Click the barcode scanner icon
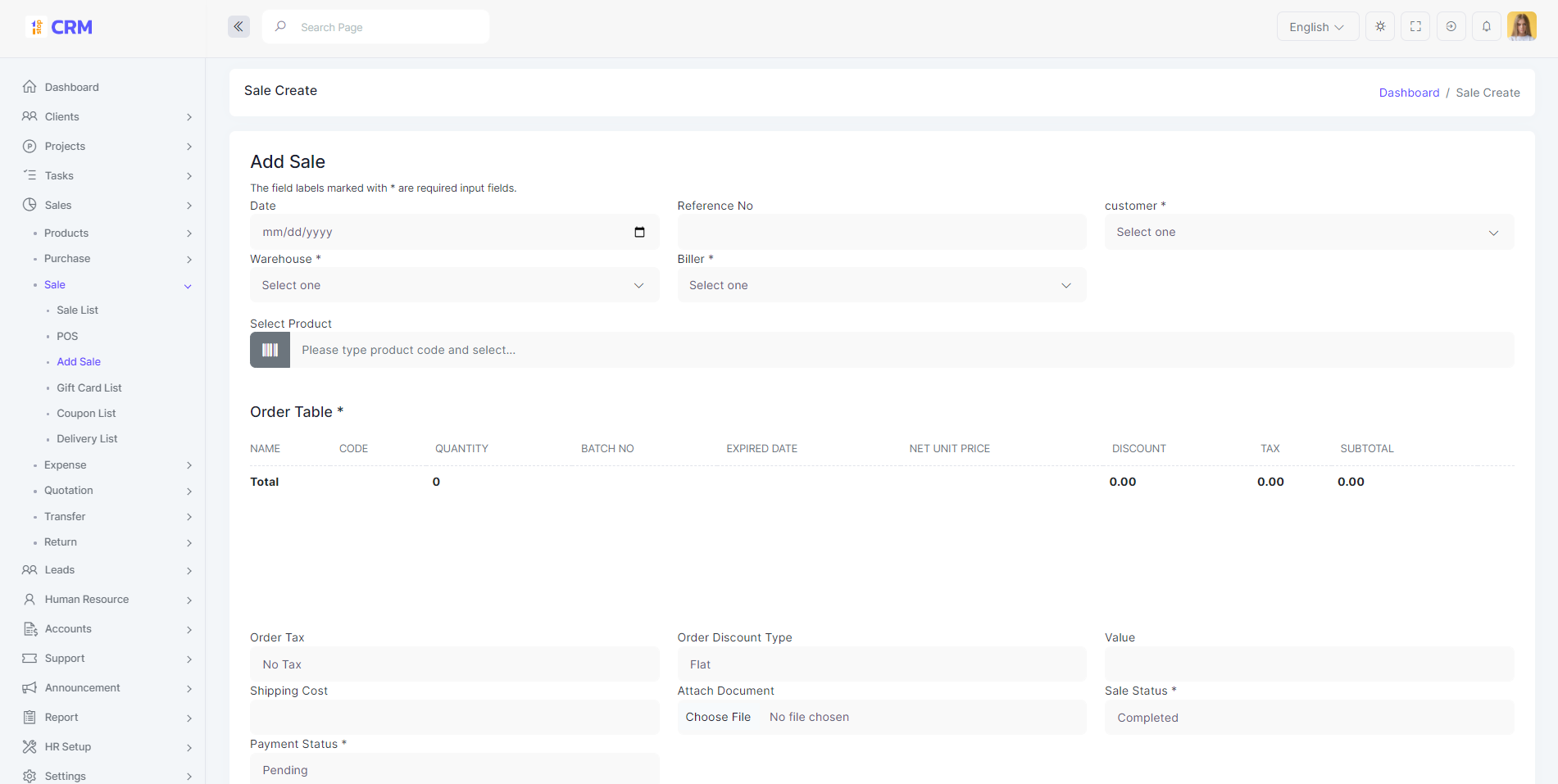 [270, 350]
